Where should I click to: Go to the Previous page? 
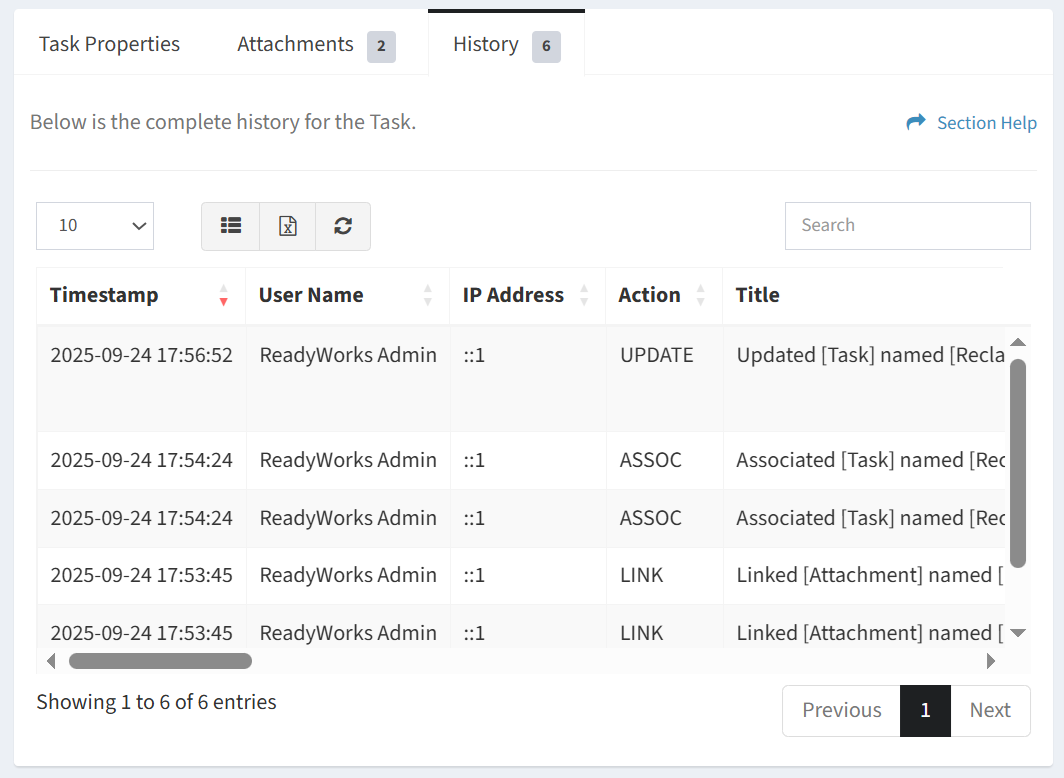coord(841,710)
